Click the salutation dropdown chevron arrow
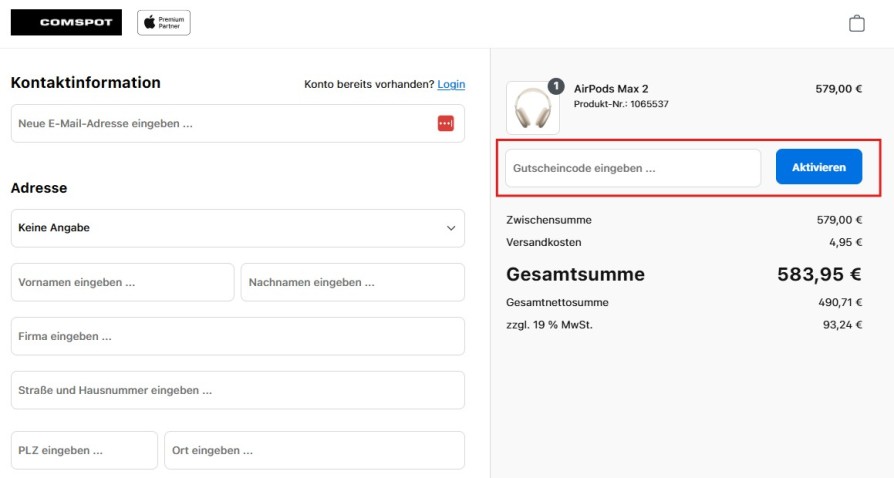The image size is (894, 478). point(451,228)
